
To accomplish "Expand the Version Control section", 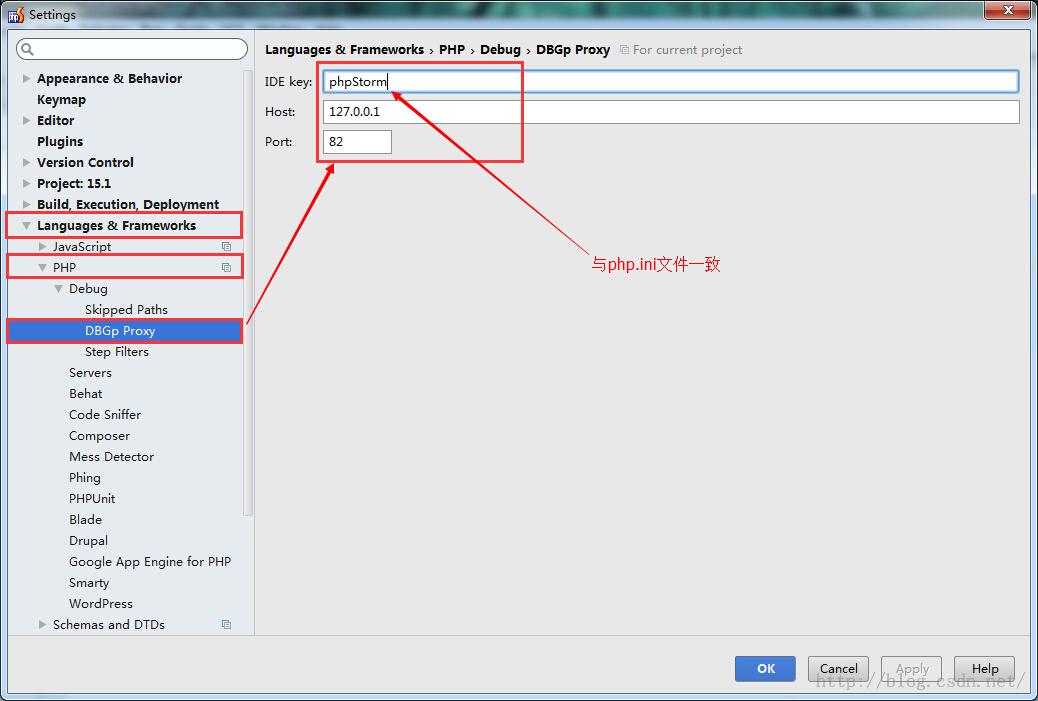I will click(x=26, y=162).
